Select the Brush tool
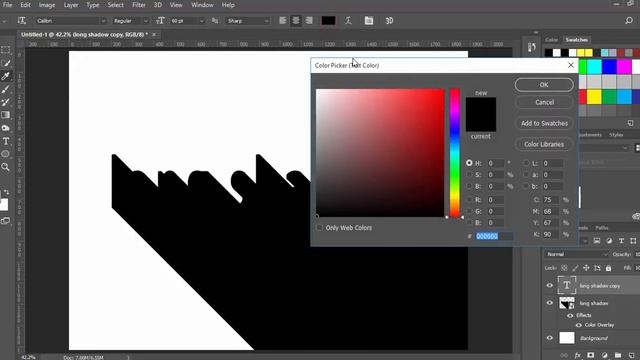Image resolution: width=640 pixels, height=360 pixels. (x=6, y=89)
